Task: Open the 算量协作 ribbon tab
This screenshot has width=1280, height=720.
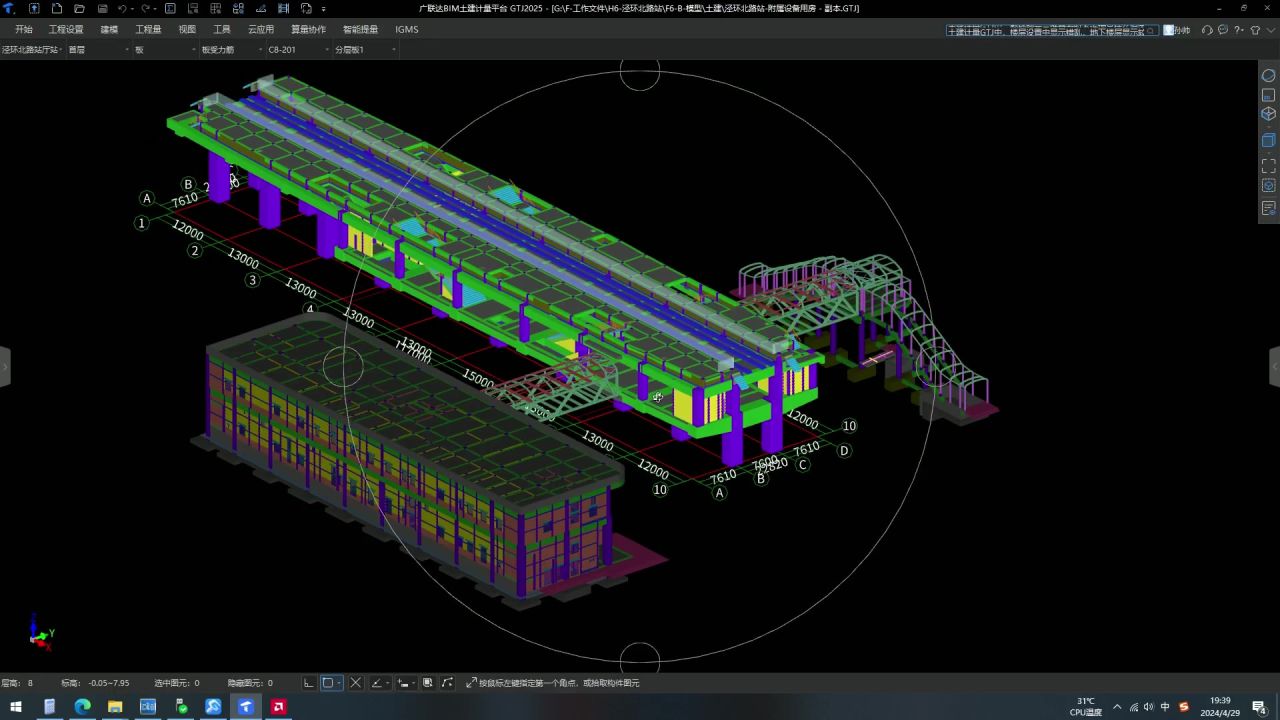Action: tap(308, 29)
